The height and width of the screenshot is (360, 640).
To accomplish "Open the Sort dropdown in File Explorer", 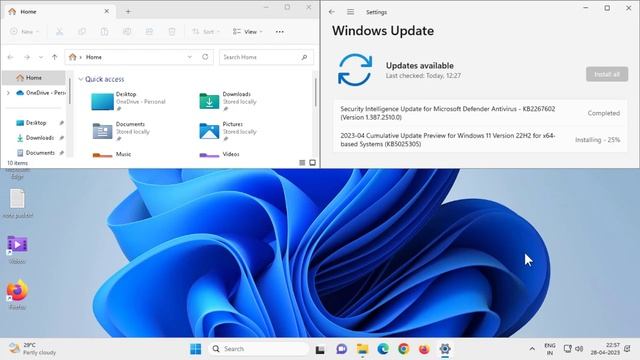I will click(206, 31).
